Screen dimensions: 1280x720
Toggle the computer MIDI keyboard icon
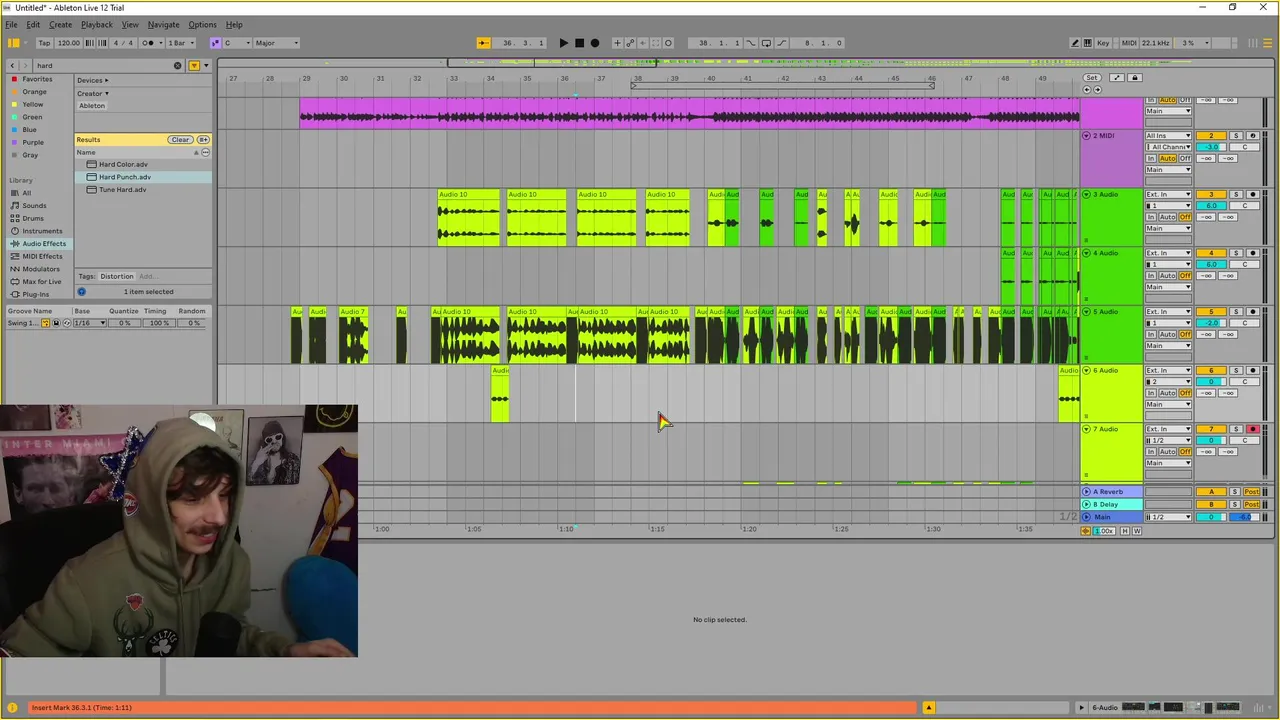point(1087,43)
